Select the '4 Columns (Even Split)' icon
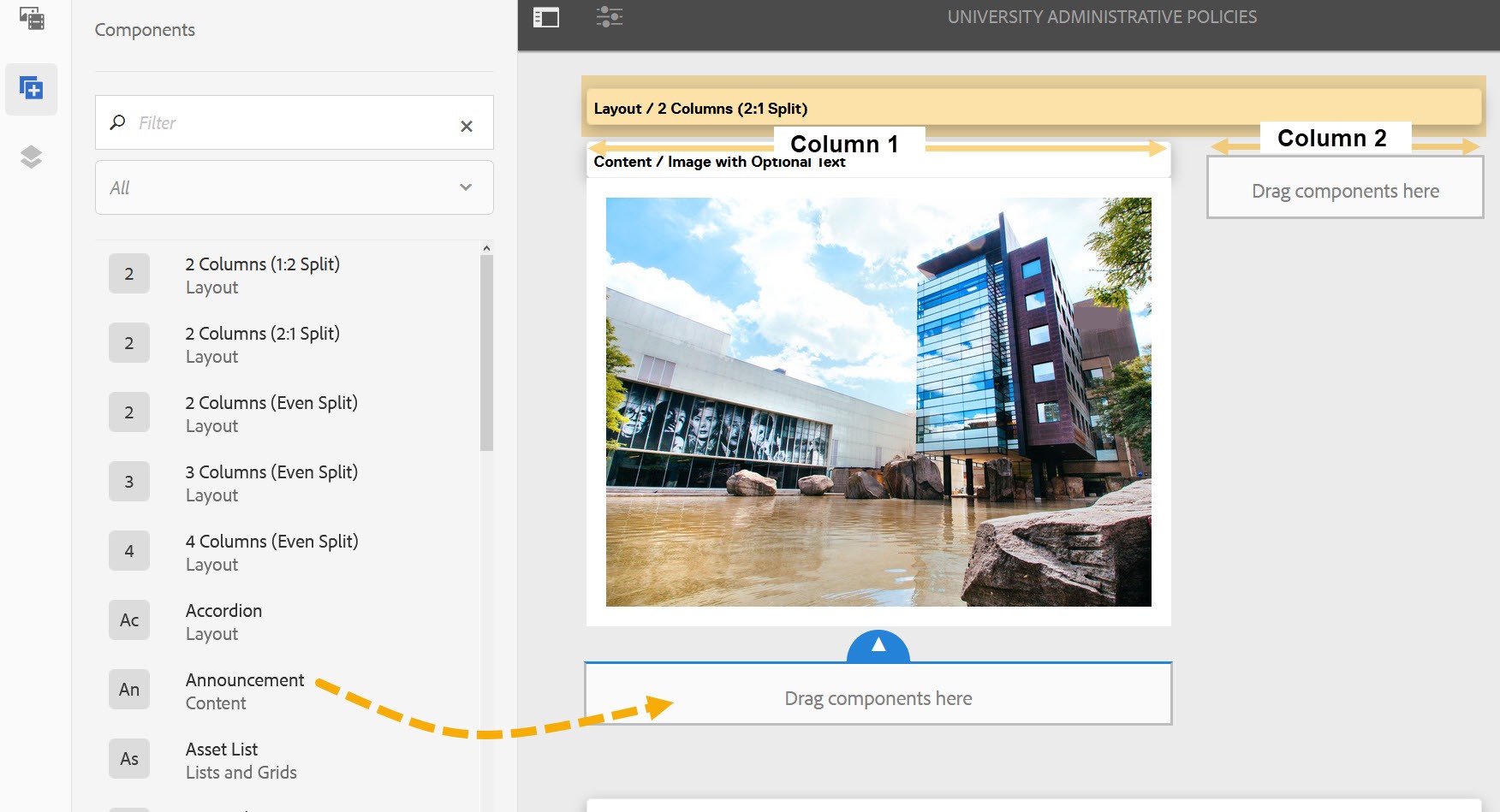Screen dimensions: 1500x812 tap(128, 550)
